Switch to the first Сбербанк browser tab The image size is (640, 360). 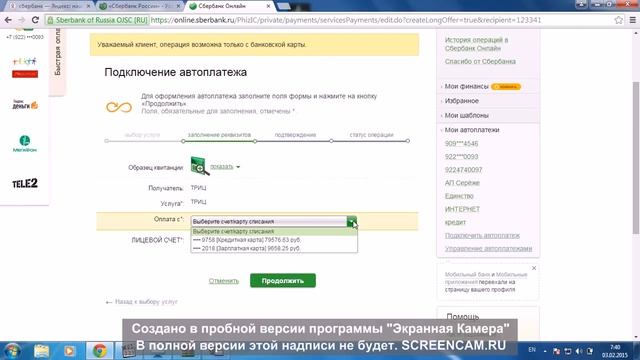point(50,6)
